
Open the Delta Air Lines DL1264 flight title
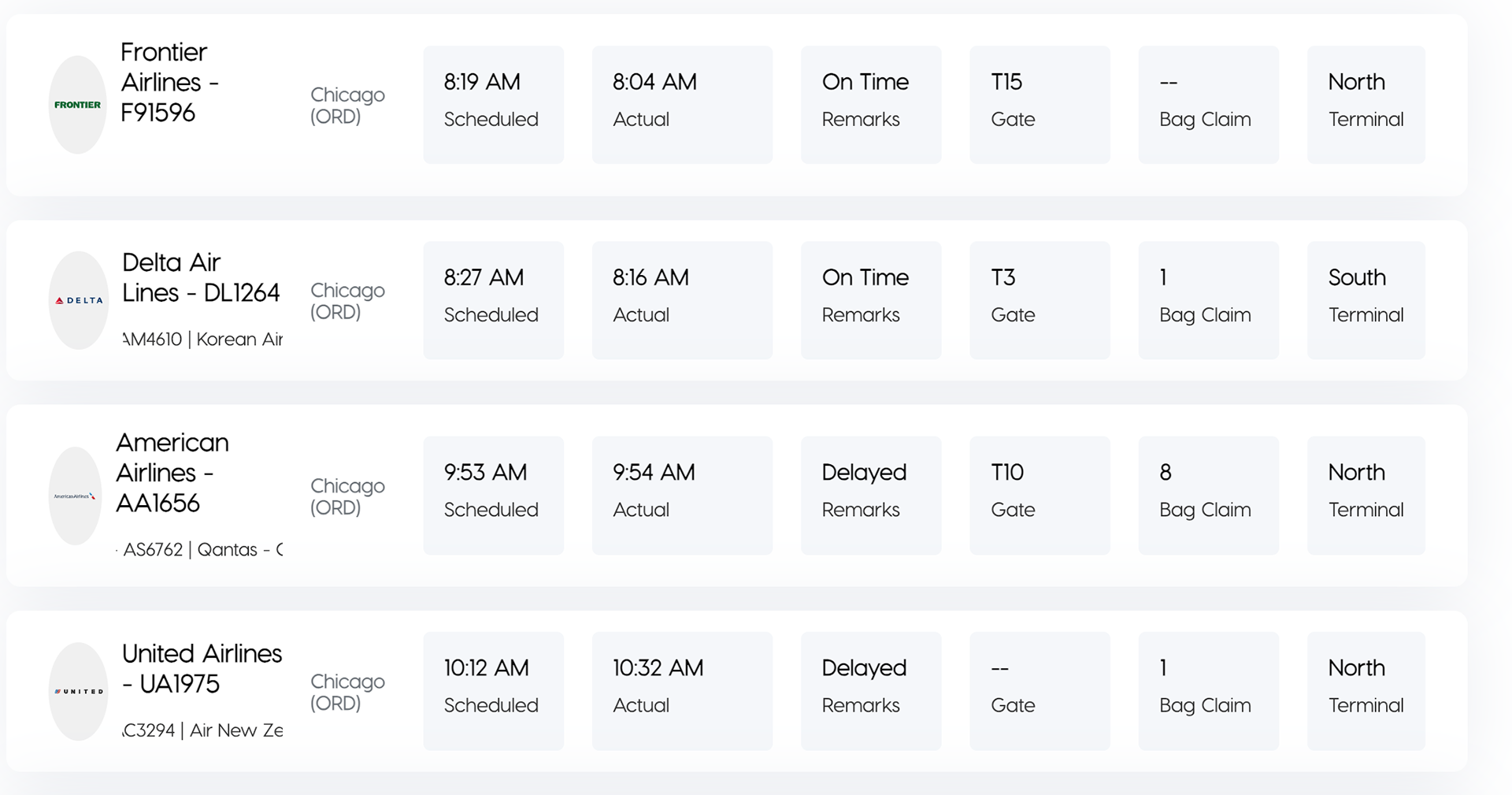click(x=201, y=277)
